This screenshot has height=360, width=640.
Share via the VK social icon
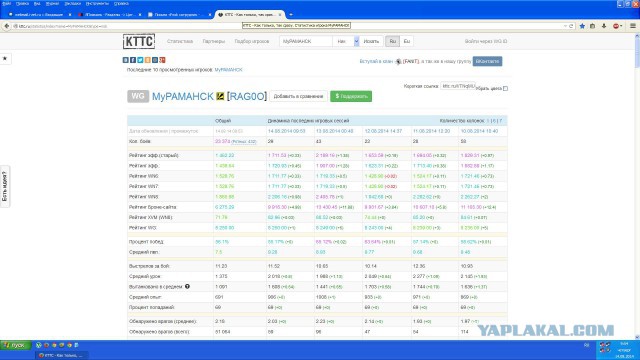pyautogui.click(x=125, y=60)
